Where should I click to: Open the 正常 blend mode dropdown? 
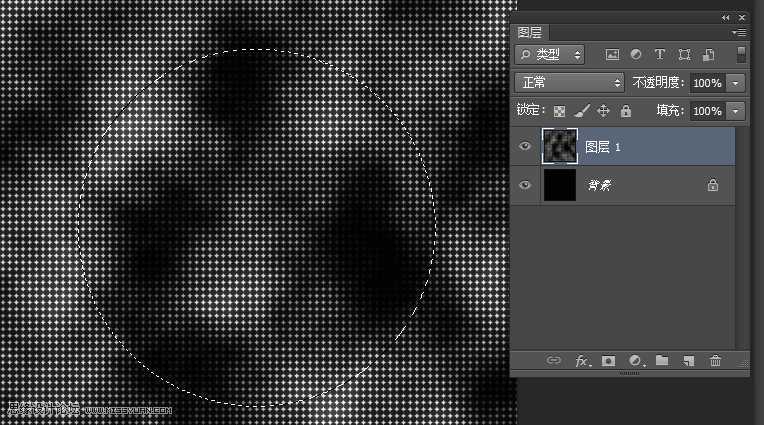pos(569,83)
